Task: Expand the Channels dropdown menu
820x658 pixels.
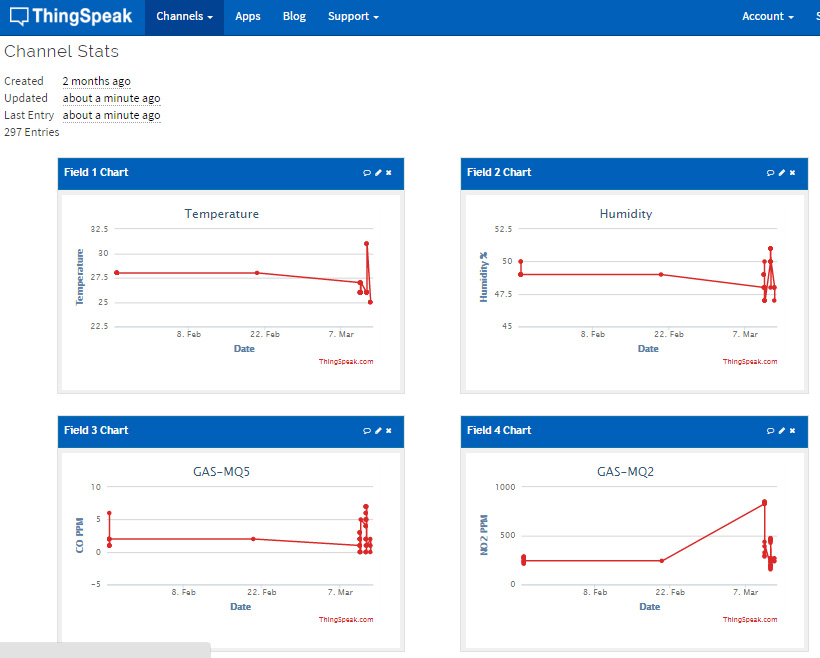Action: point(184,17)
